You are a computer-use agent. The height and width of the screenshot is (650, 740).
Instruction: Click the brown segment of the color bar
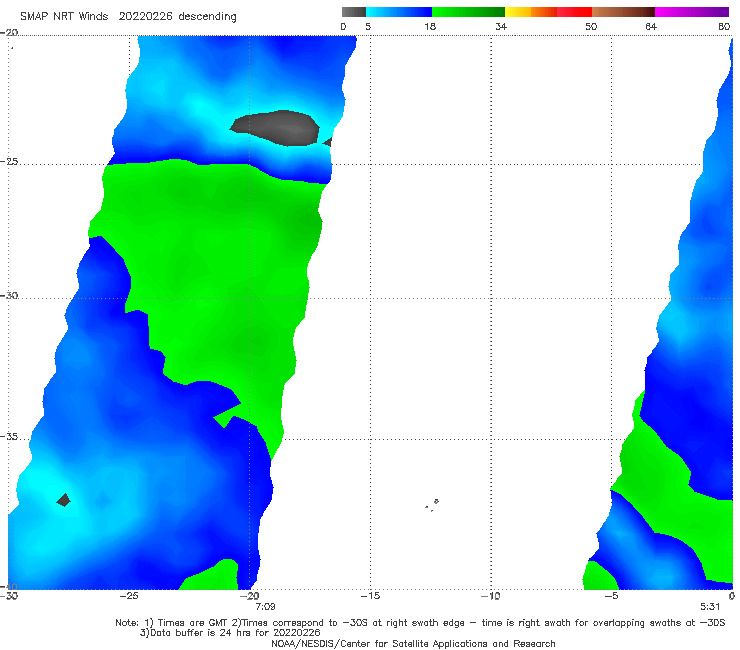pos(623,12)
